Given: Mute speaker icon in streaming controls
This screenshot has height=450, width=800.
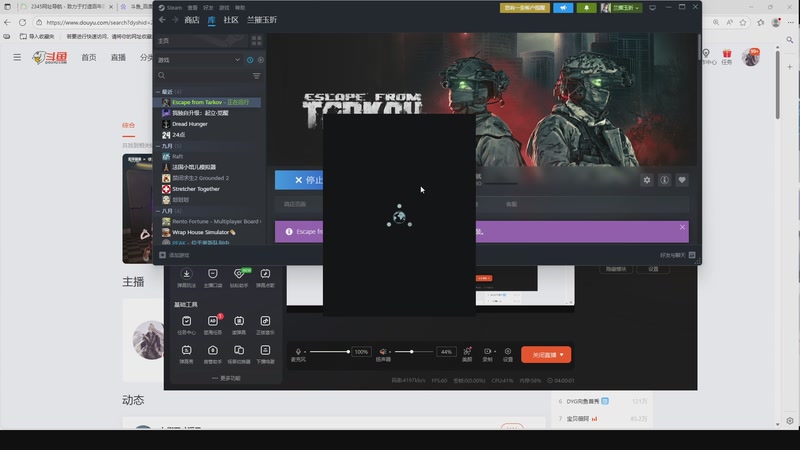Looking at the screenshot, I should click(x=383, y=352).
